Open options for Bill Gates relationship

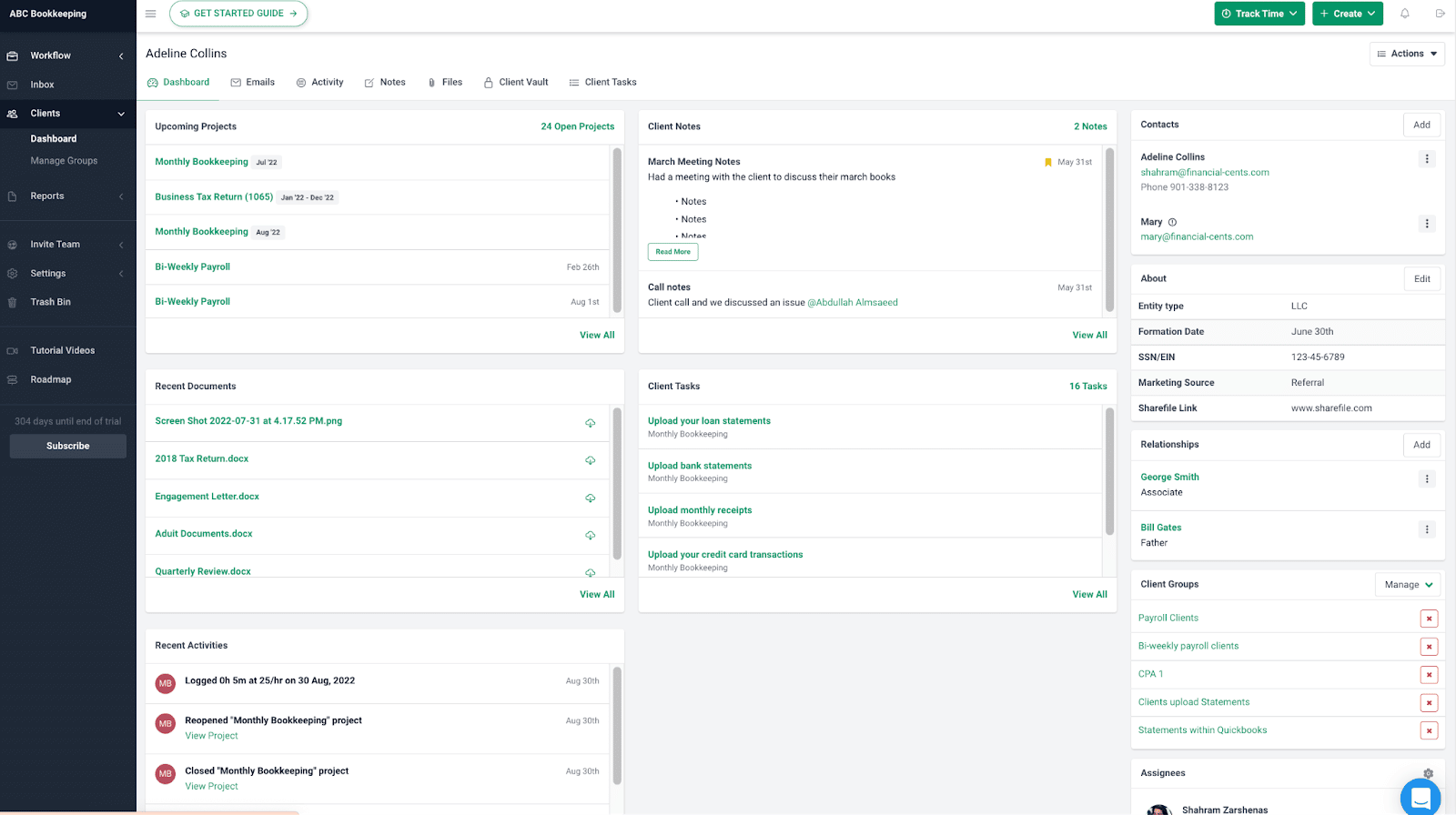(x=1427, y=529)
